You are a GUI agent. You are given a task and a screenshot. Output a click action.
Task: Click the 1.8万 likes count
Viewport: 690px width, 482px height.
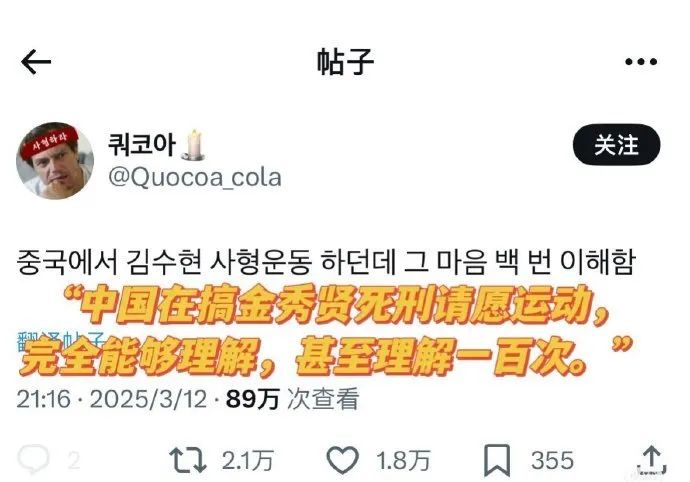pyautogui.click(x=403, y=461)
